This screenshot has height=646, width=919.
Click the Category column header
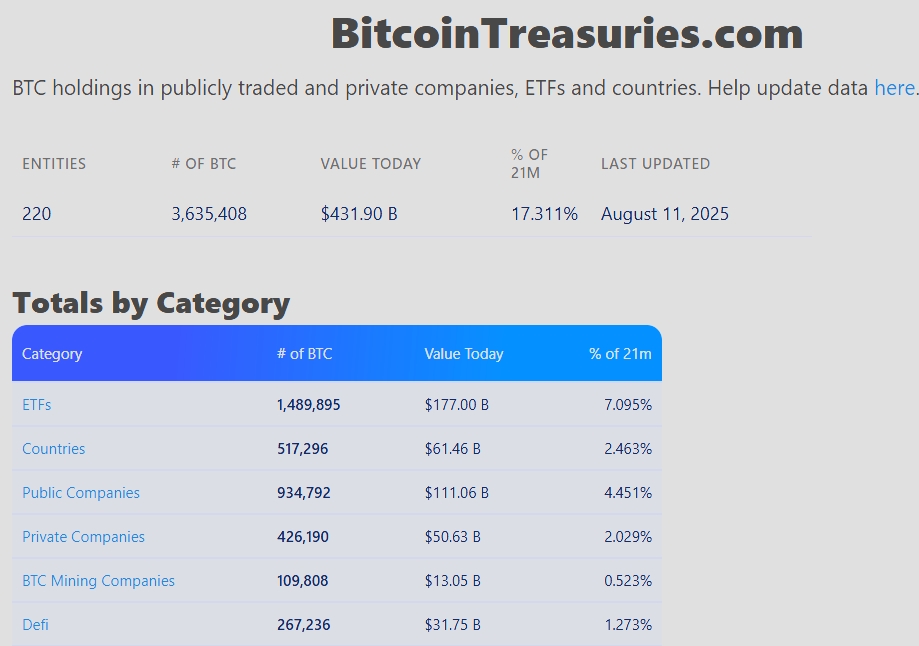(52, 354)
